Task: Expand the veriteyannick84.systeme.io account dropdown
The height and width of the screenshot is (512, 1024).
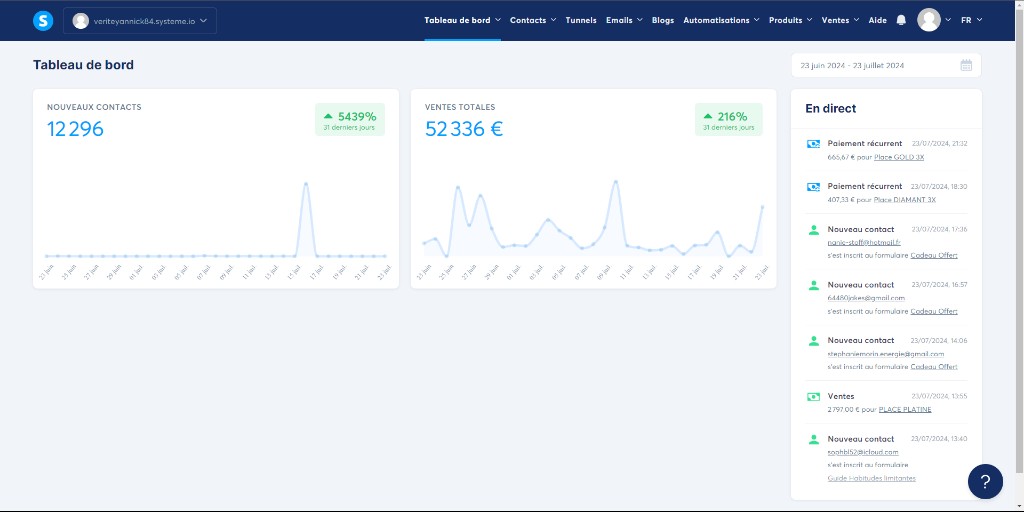Action: pos(140,20)
